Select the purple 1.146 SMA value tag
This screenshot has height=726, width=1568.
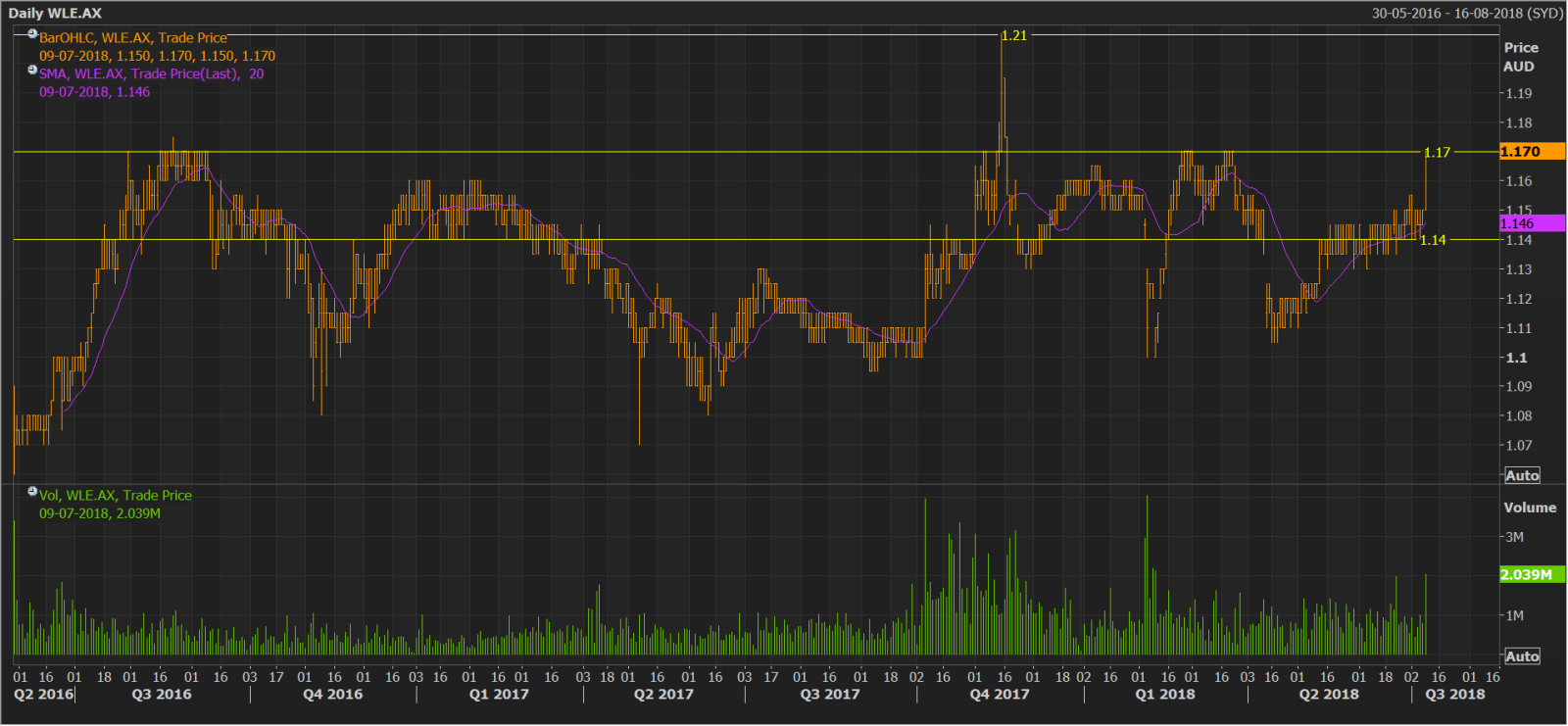1532,223
